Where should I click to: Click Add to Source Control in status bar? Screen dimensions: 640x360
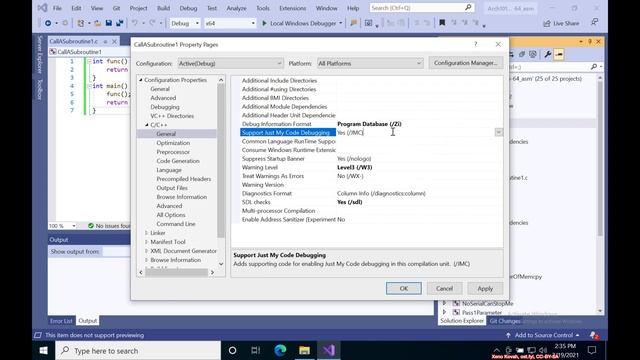(x=543, y=335)
